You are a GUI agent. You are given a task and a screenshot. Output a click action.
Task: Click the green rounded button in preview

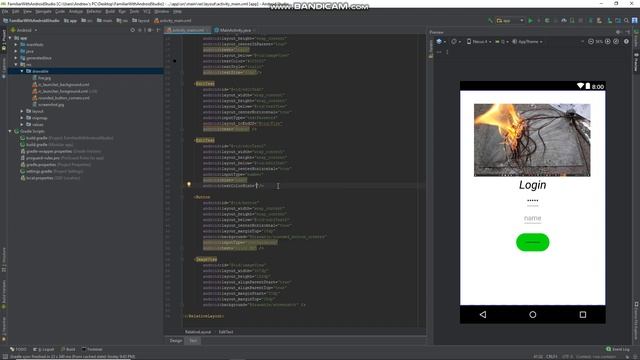[533, 242]
